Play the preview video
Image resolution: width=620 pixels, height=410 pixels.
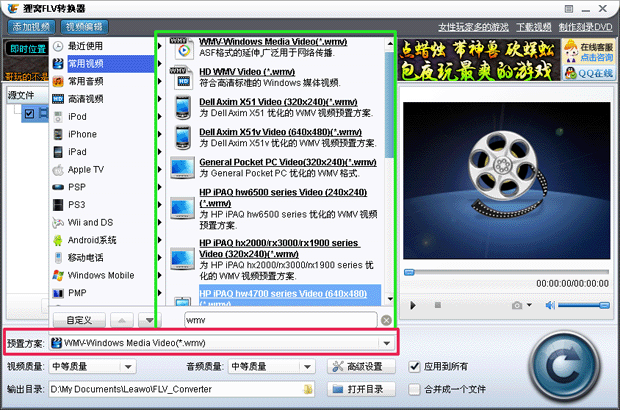pos(413,305)
